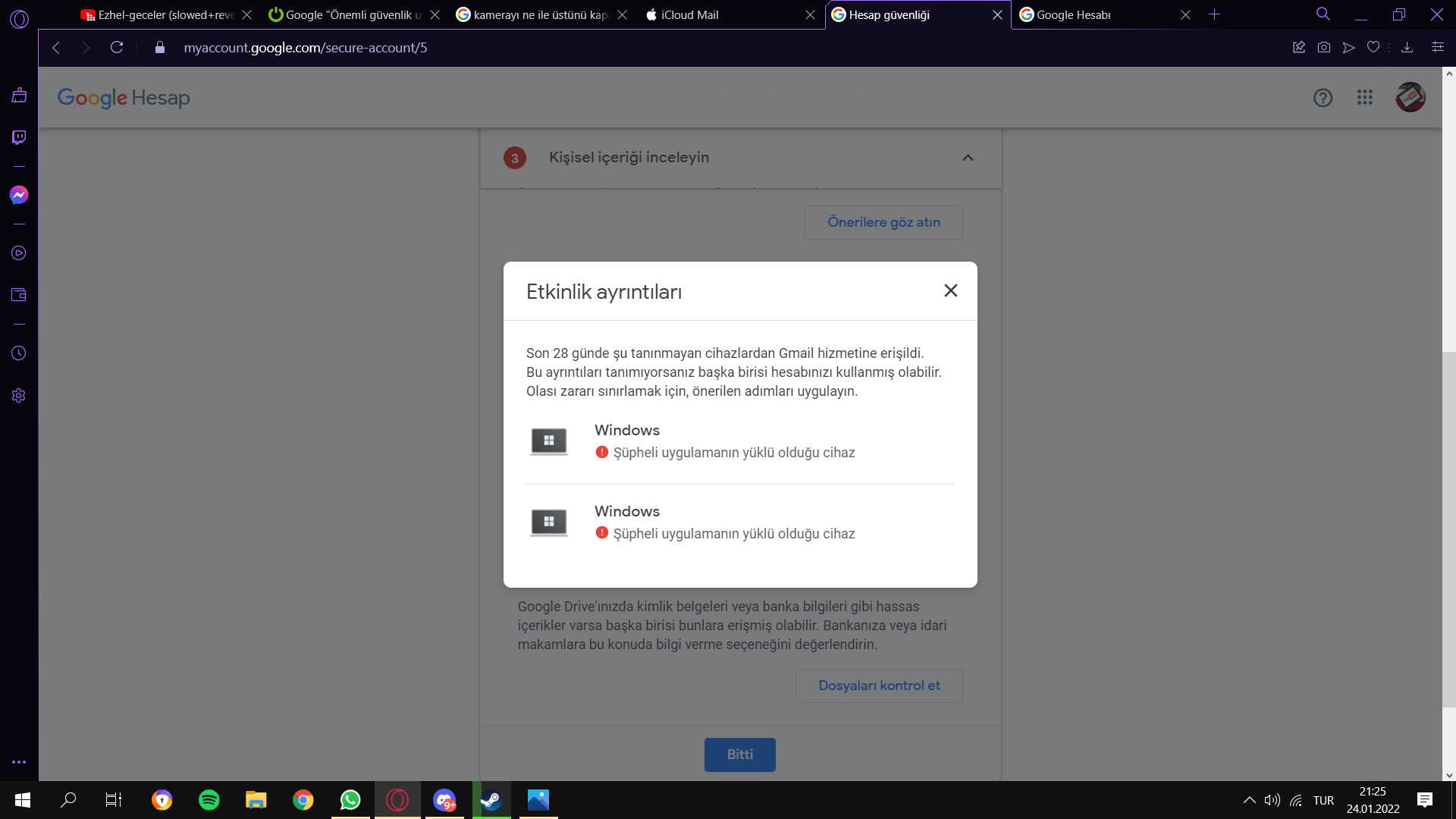Click Önerilere göz atın button
The height and width of the screenshot is (819, 1456).
(x=883, y=222)
